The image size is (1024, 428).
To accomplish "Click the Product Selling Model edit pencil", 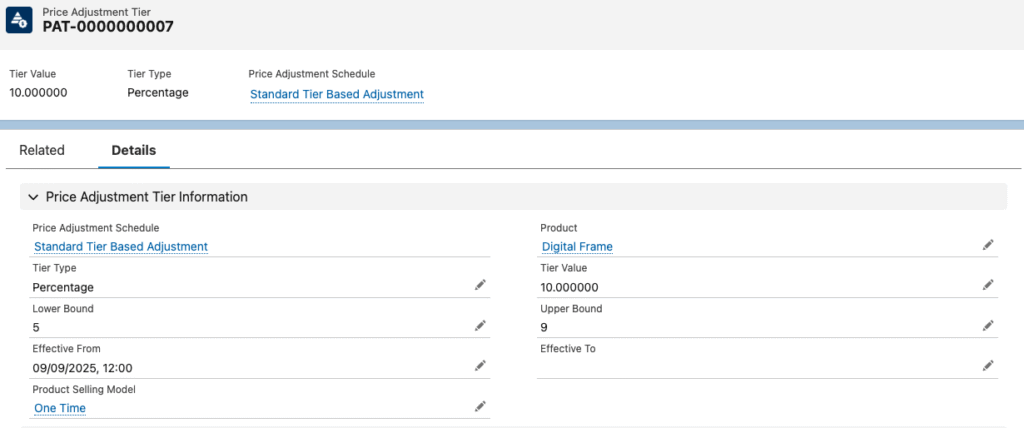I will [480, 406].
